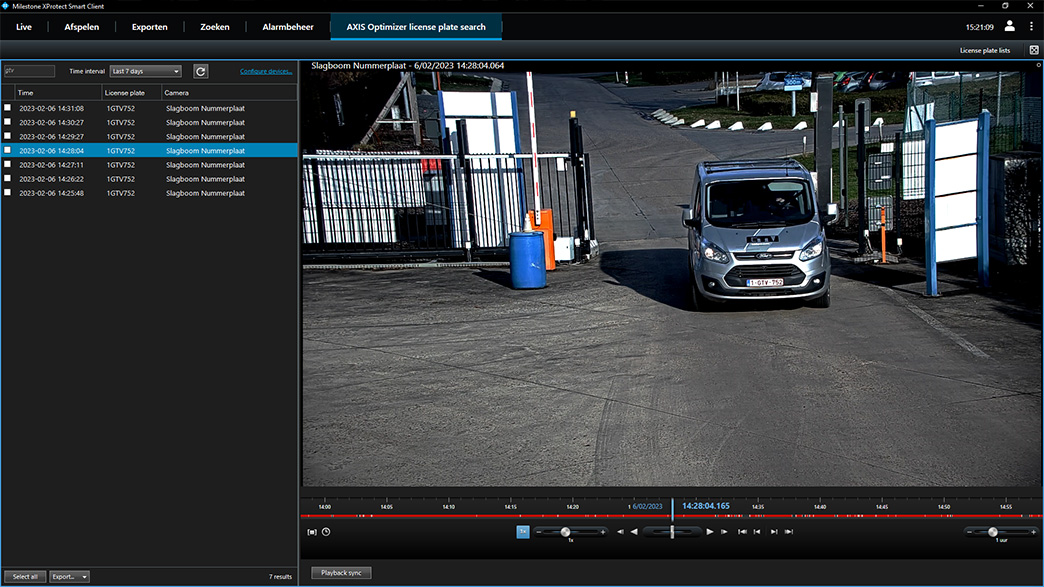Screen dimensions: 1044x587
Task: Open the Exporten tab
Action: (x=150, y=27)
